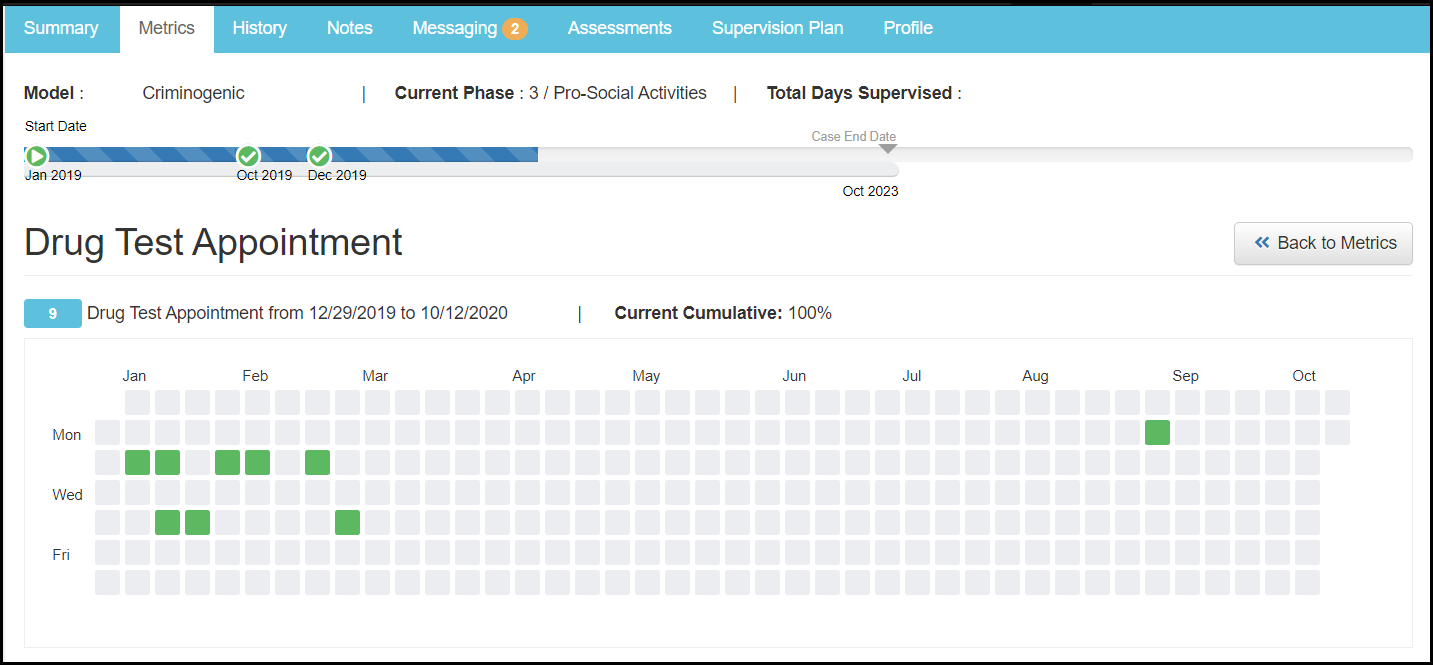This screenshot has width=1433, height=665.
Task: Switch to the History tab
Action: pos(259,28)
